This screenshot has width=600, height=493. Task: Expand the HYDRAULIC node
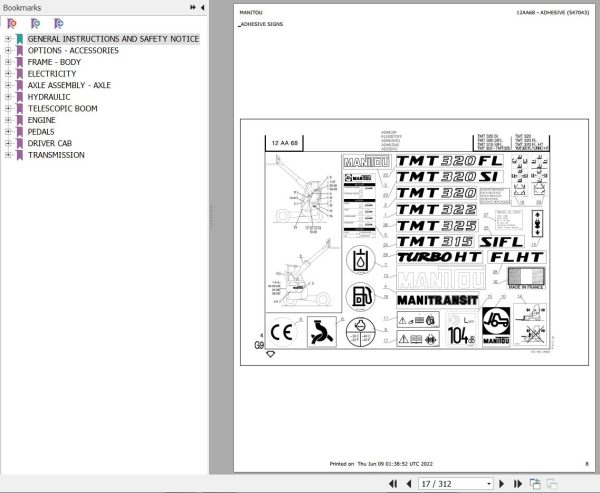tap(8, 97)
